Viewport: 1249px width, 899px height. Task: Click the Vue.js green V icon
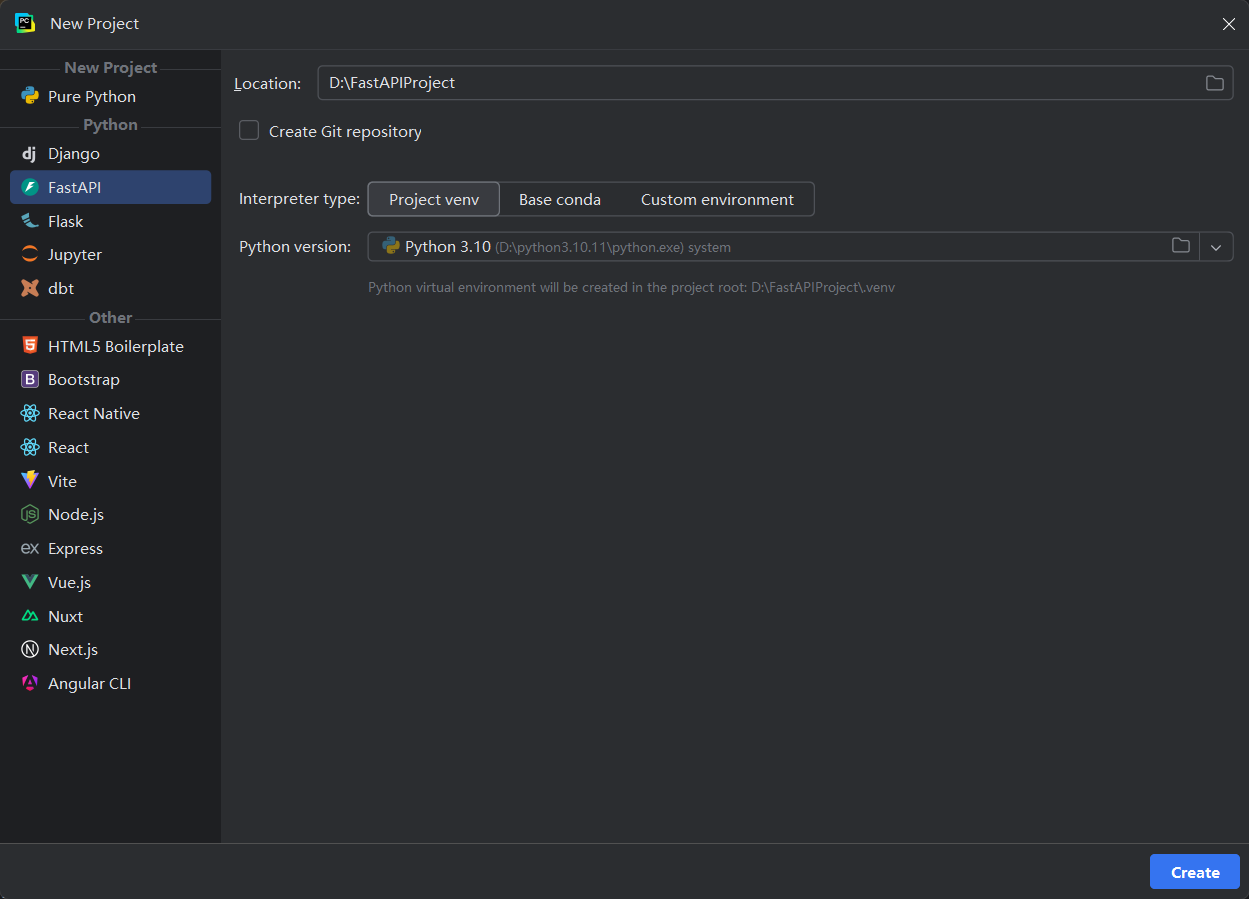coord(29,582)
